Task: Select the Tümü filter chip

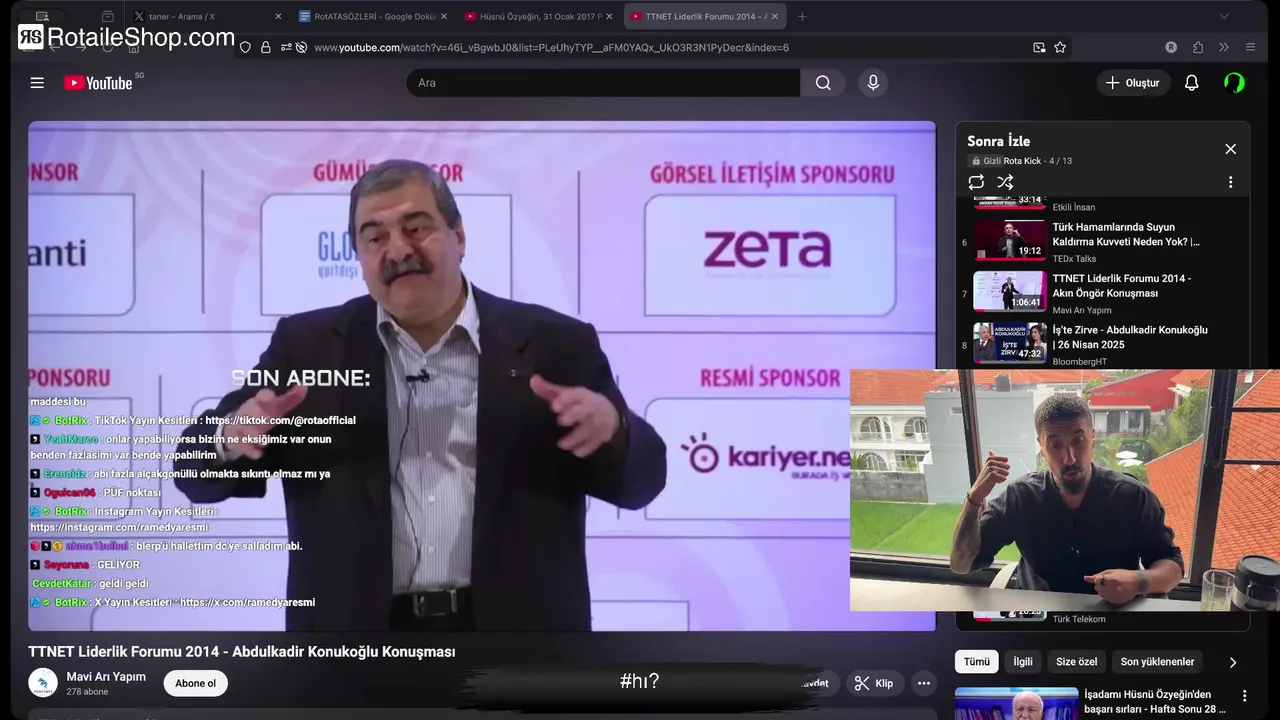Action: pyautogui.click(x=976, y=662)
